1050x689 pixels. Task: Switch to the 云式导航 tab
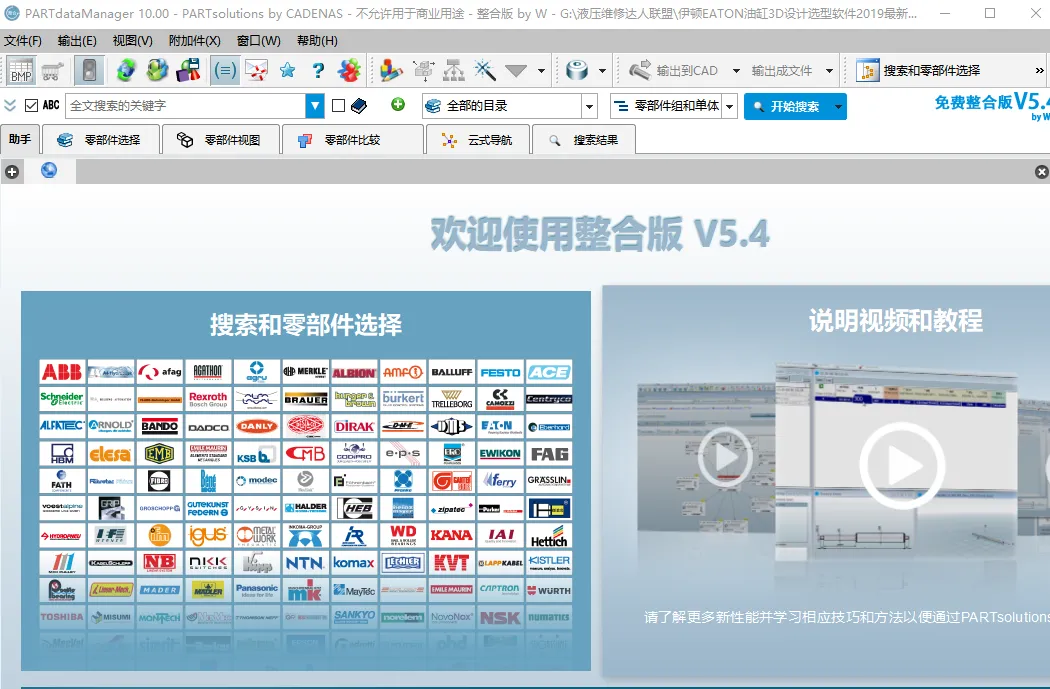(477, 140)
